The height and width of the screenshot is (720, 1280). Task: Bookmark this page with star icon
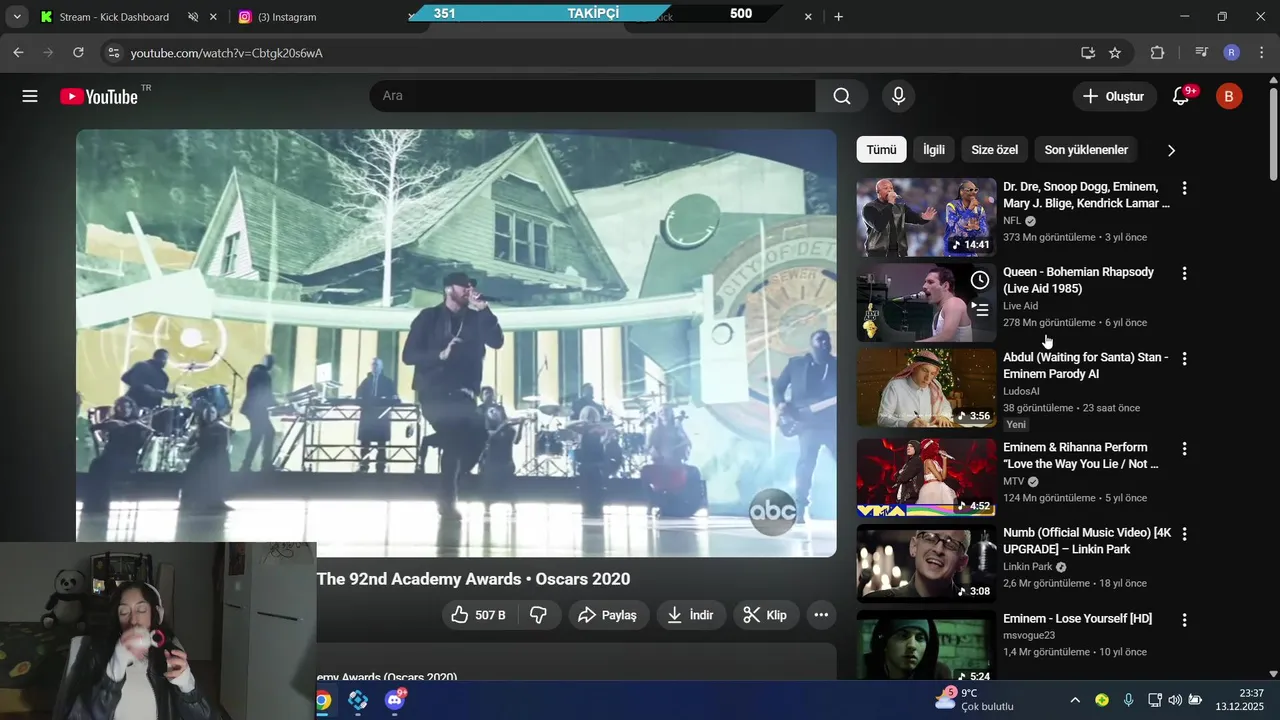point(1115,53)
